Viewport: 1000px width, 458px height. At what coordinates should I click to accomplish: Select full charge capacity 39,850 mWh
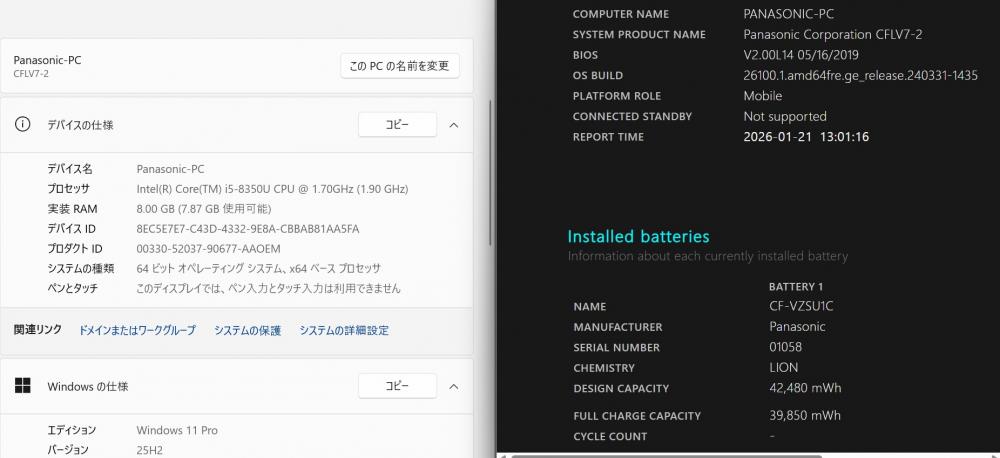[805, 415]
